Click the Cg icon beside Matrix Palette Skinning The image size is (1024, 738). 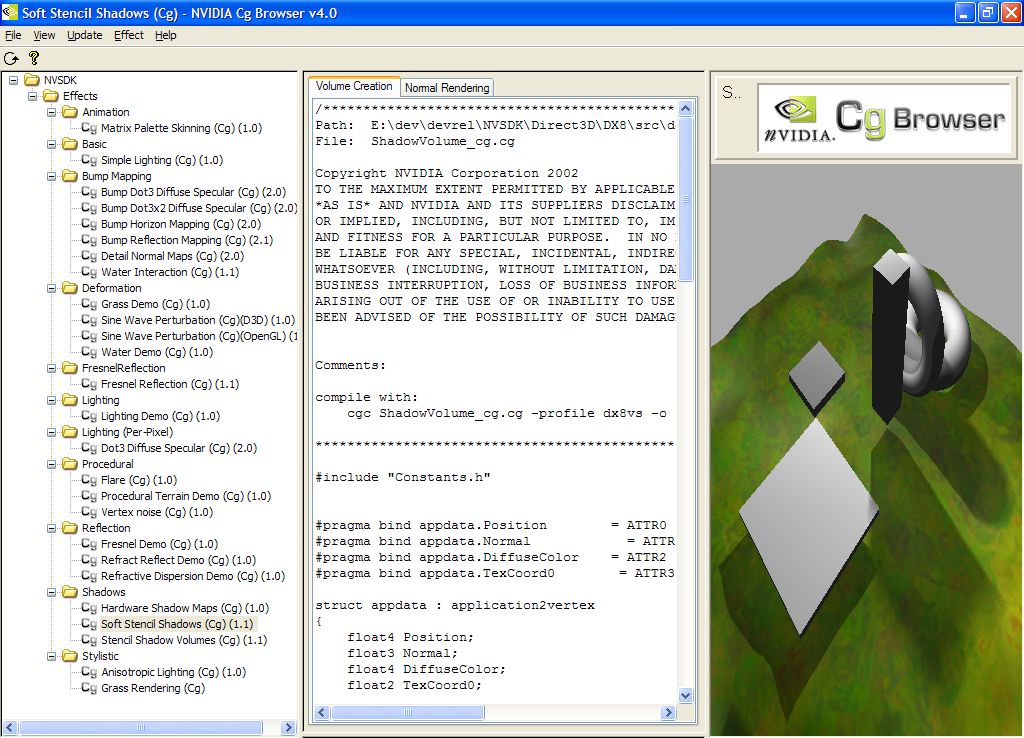point(89,128)
